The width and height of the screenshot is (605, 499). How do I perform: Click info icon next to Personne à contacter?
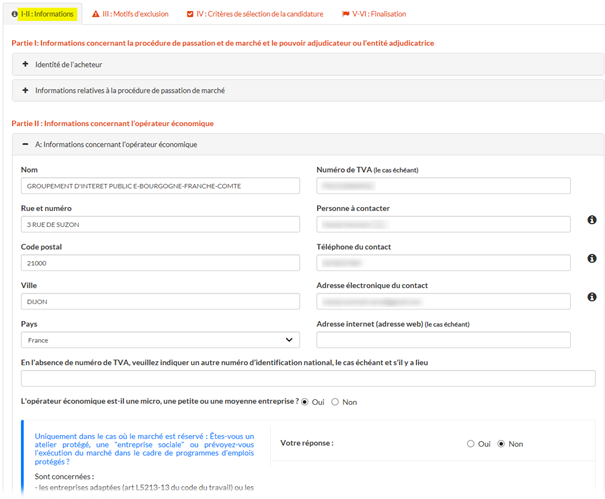point(591,220)
